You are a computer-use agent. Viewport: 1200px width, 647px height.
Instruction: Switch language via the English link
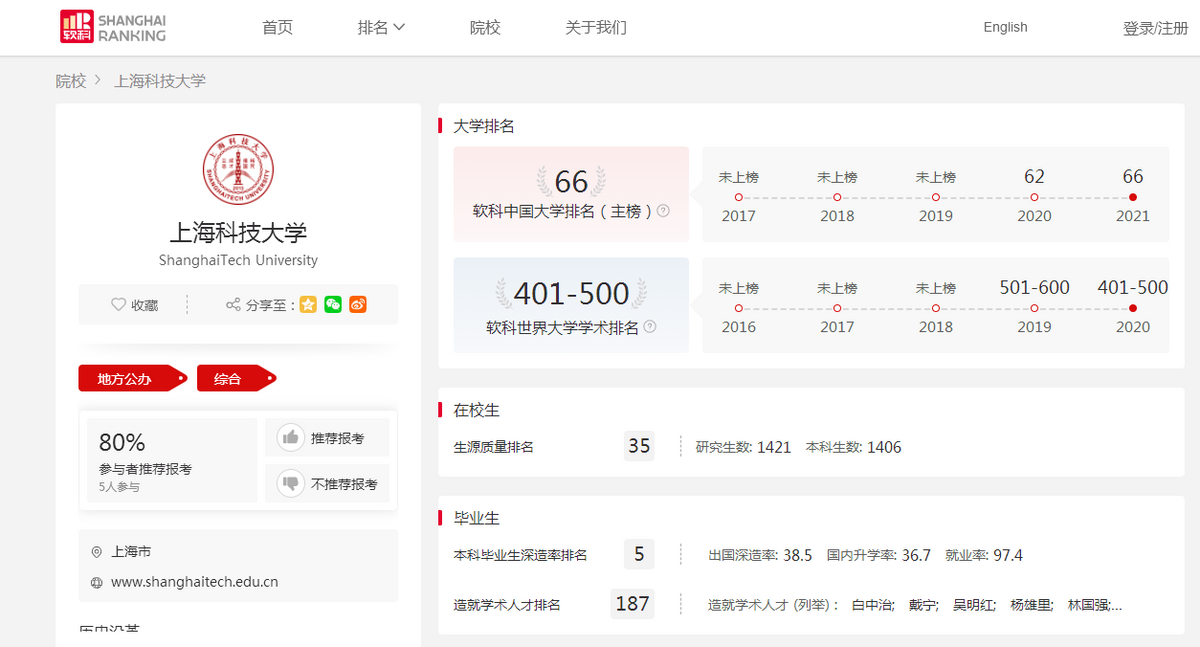[1004, 27]
